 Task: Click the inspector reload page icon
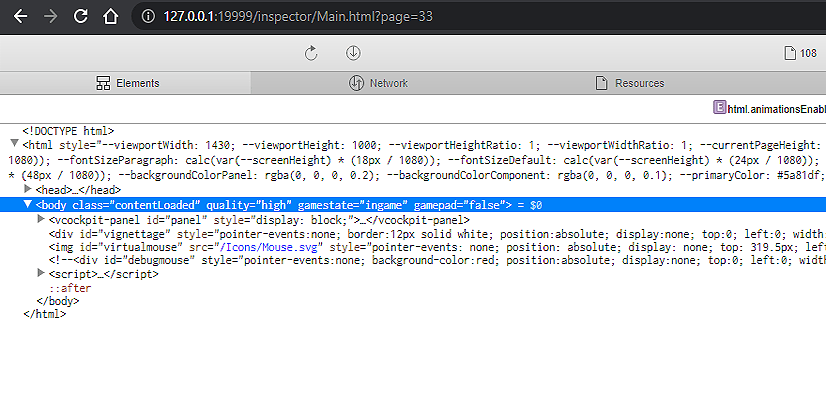coord(311,53)
